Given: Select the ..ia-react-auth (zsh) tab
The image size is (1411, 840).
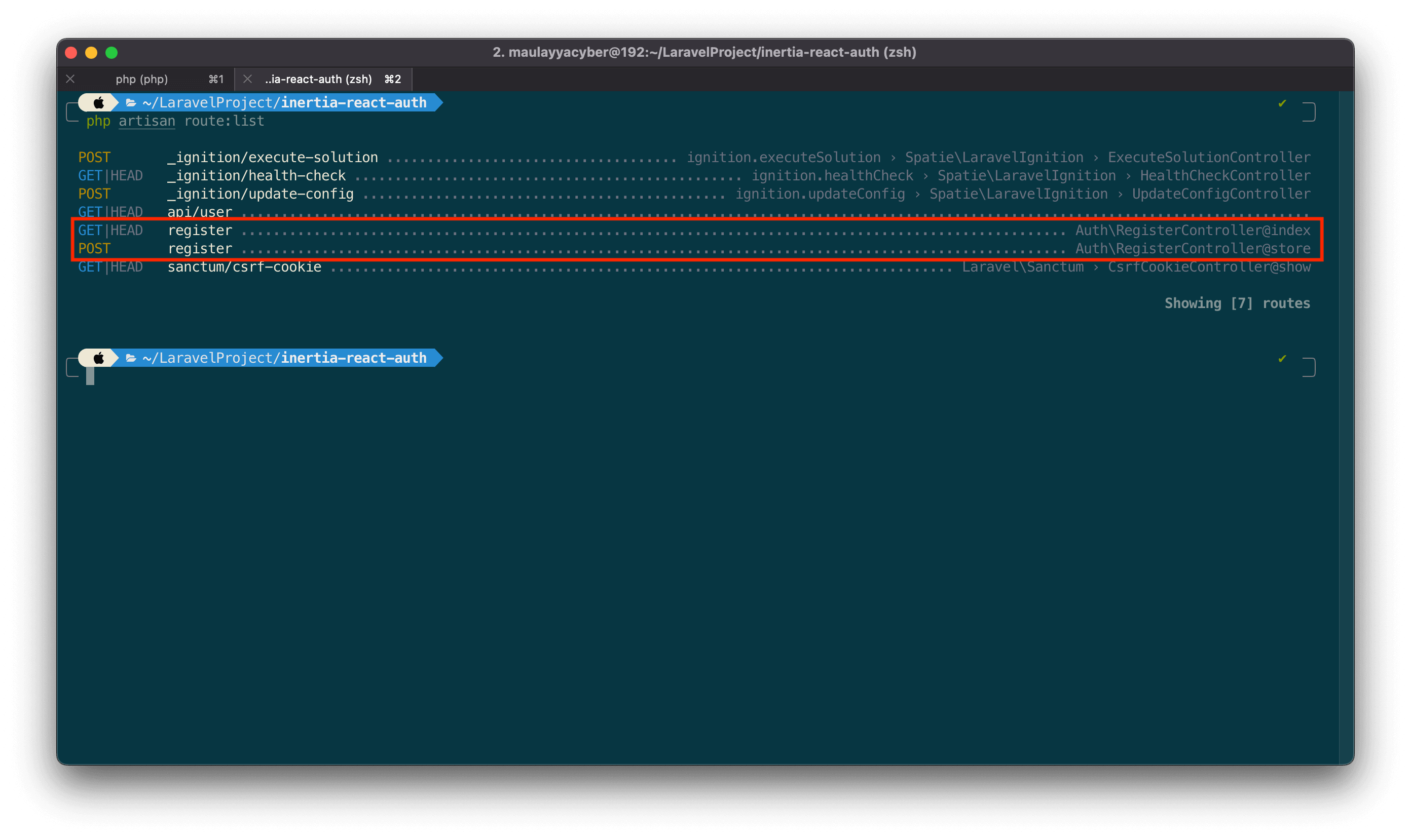Looking at the screenshot, I should (x=318, y=79).
